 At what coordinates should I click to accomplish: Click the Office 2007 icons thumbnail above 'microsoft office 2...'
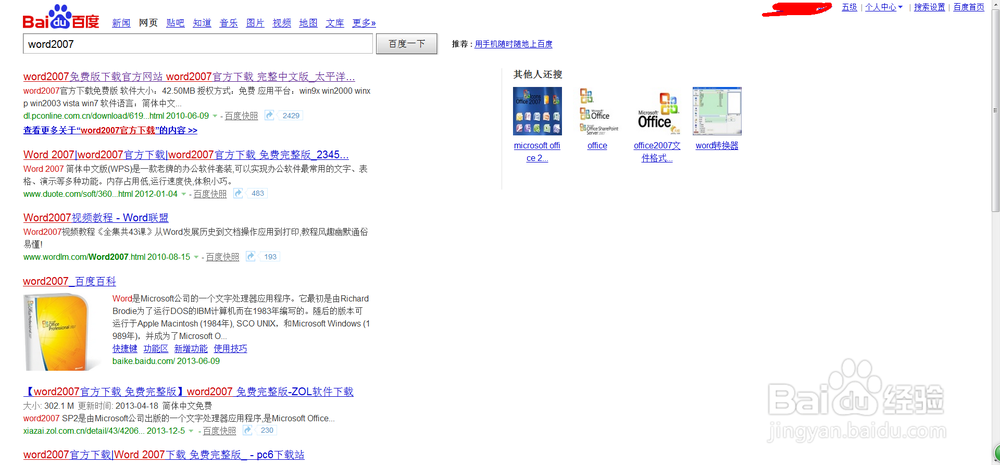pos(538,112)
